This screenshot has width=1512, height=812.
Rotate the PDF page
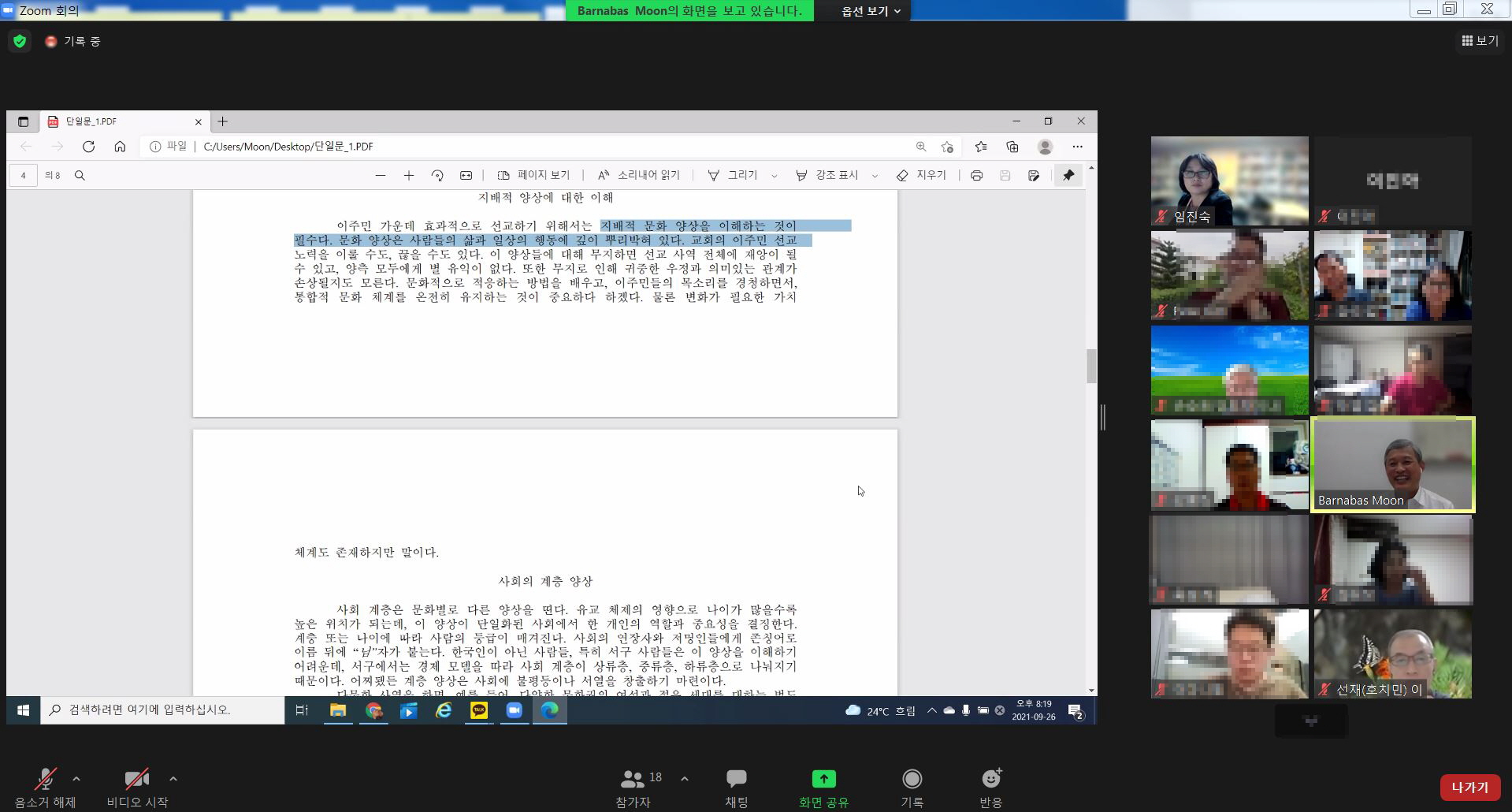[x=437, y=175]
